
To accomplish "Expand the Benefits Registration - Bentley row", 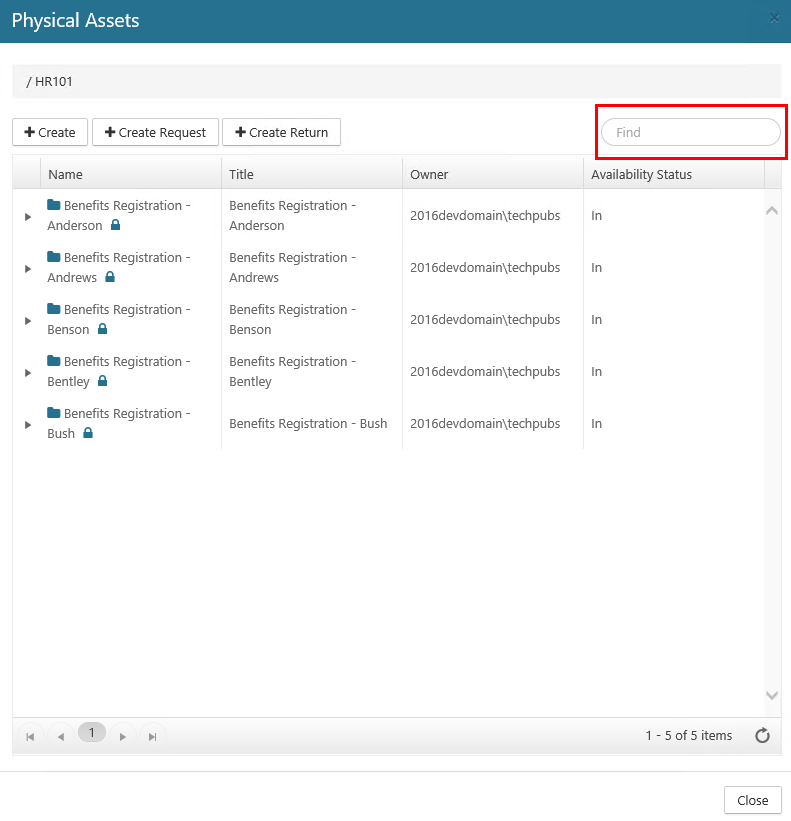I will tap(28, 372).
